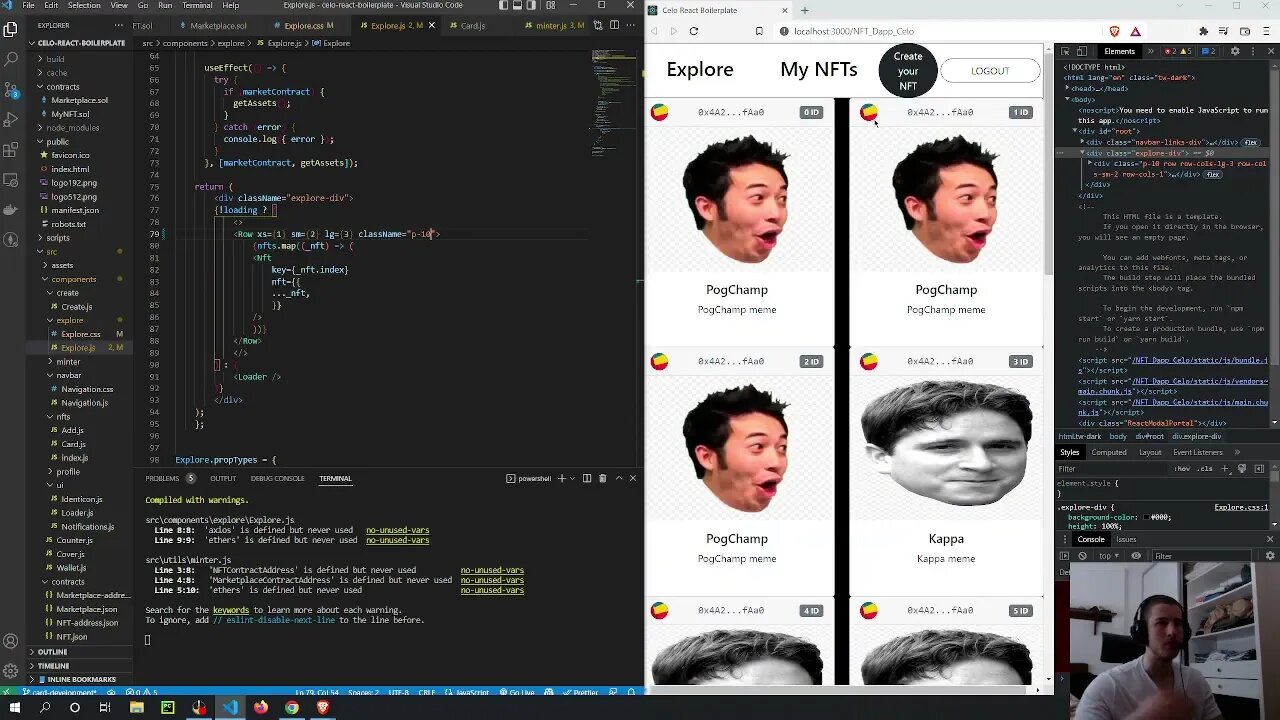Open Source Control view in activity bar
Screen dimensions: 1280x720
[11, 90]
